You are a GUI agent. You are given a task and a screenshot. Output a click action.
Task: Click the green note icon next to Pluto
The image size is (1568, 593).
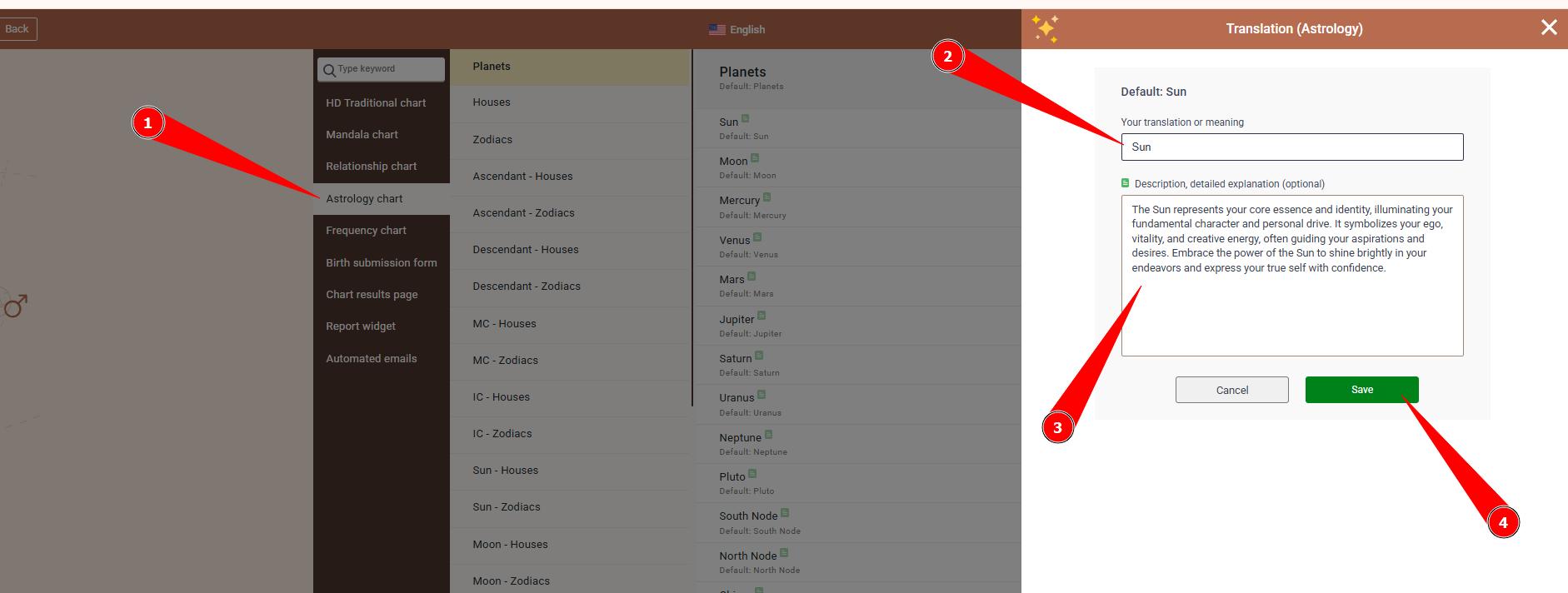click(x=752, y=473)
